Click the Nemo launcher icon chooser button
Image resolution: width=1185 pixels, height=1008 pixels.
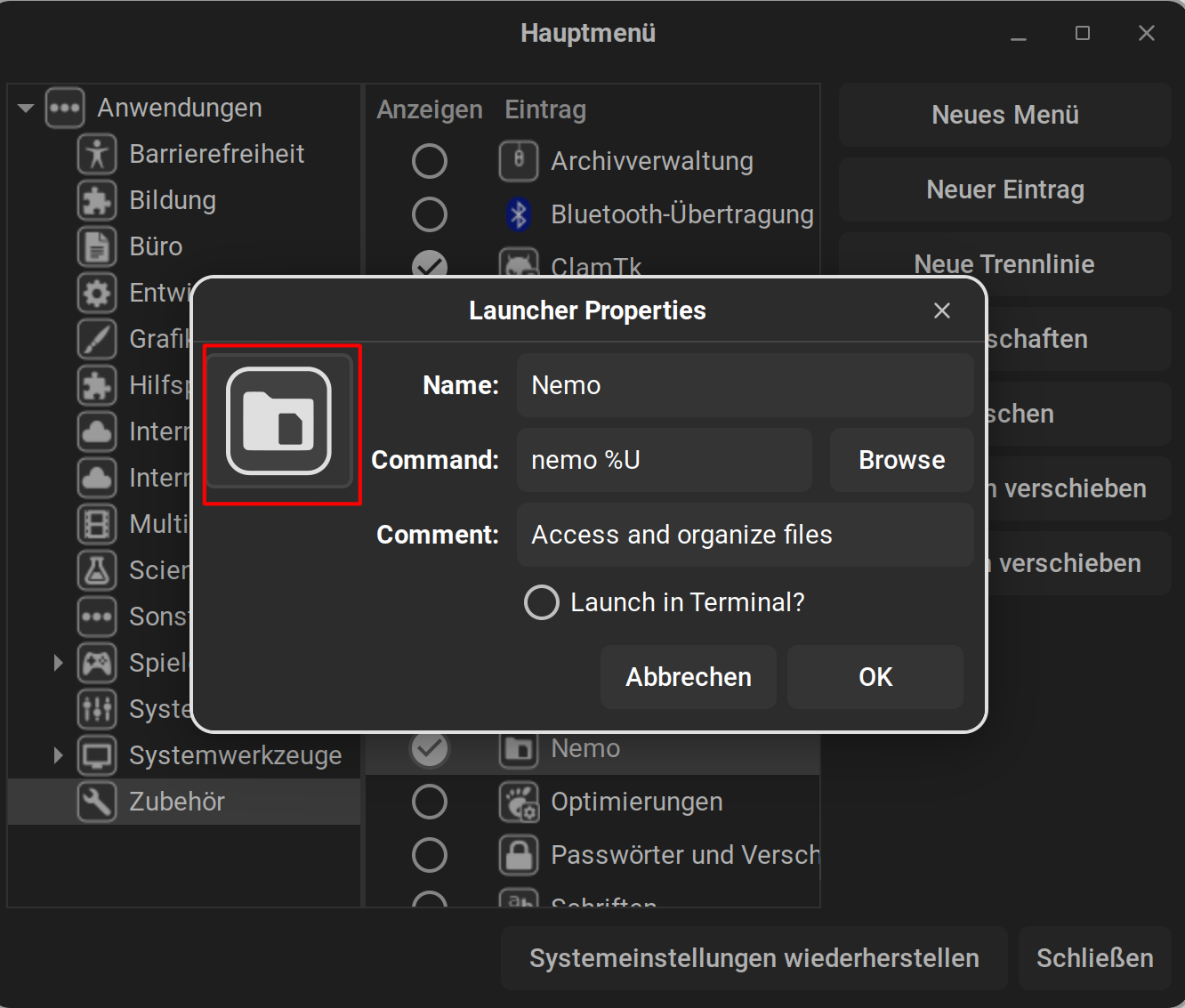pos(279,421)
